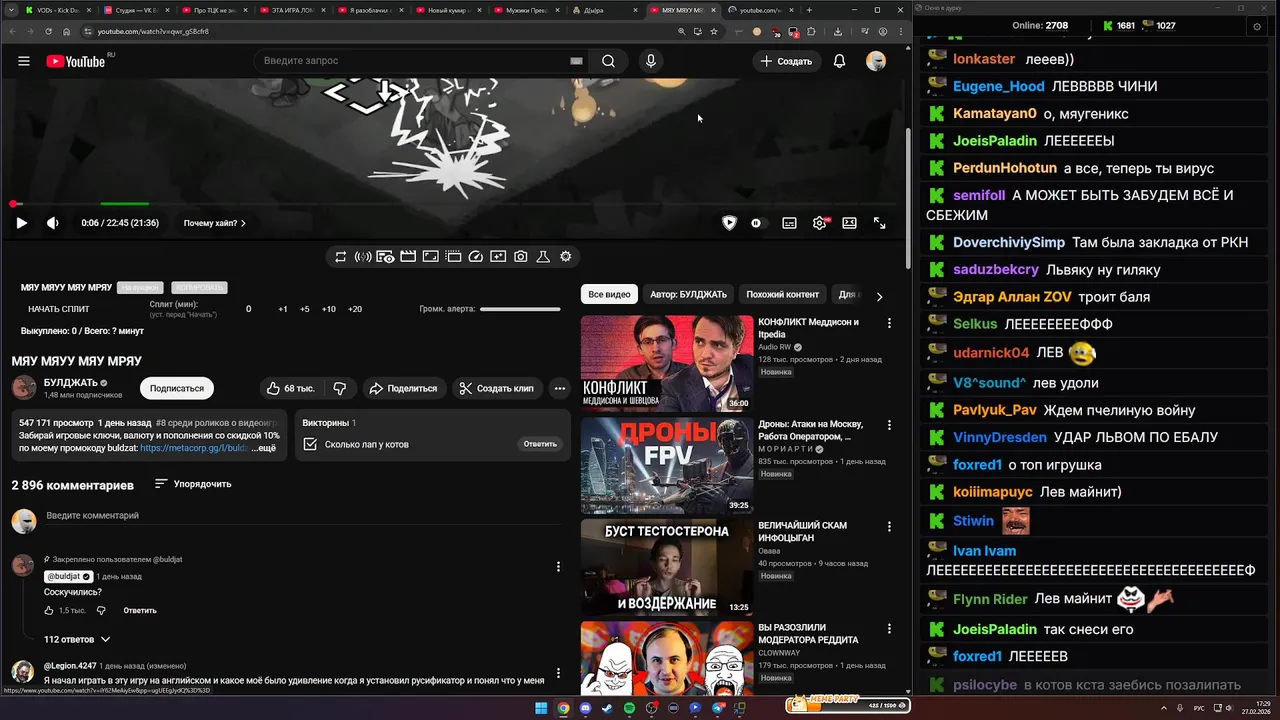Click the clapperboard icon in the extension toolbar
Viewport: 1280px width, 720px height.
click(408, 257)
